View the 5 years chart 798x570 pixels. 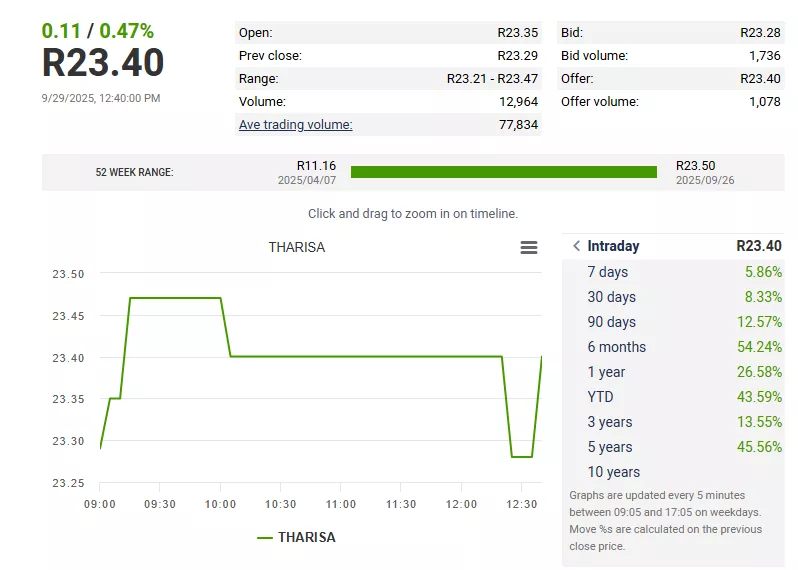coord(673,446)
